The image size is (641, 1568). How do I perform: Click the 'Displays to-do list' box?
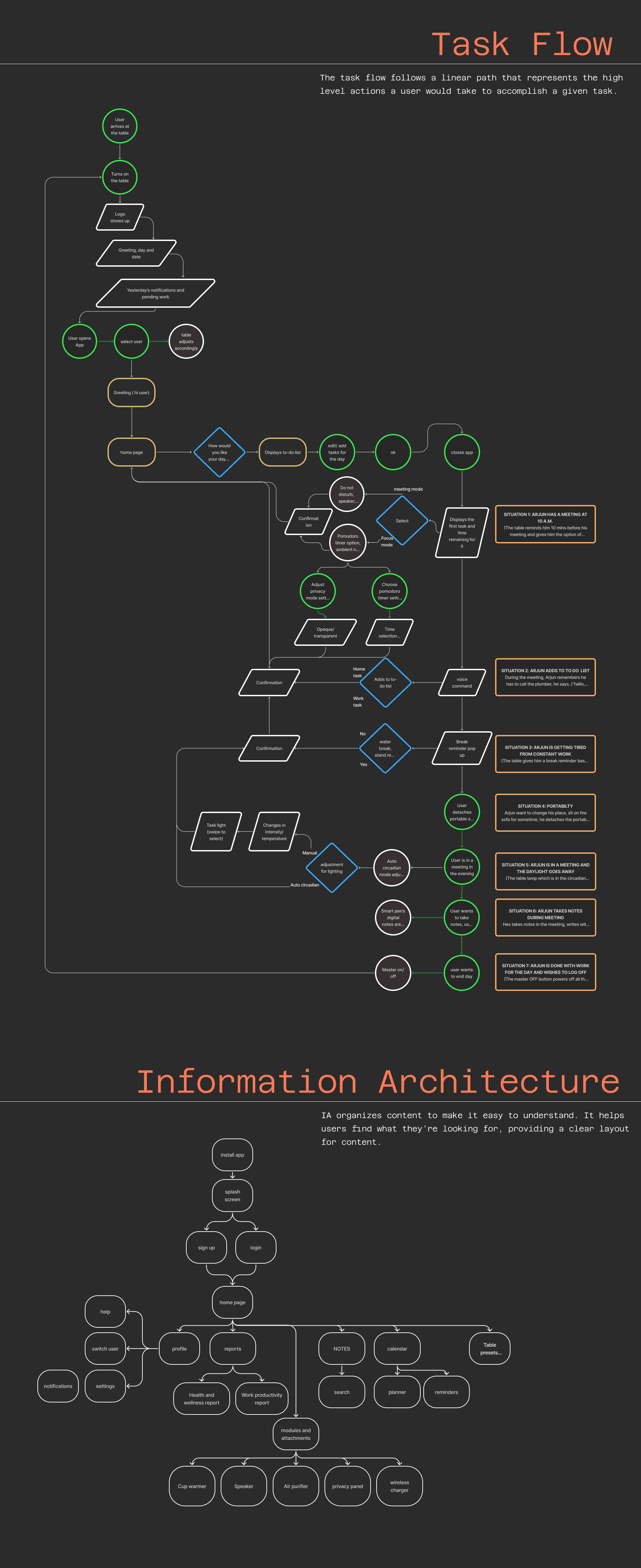click(x=282, y=452)
